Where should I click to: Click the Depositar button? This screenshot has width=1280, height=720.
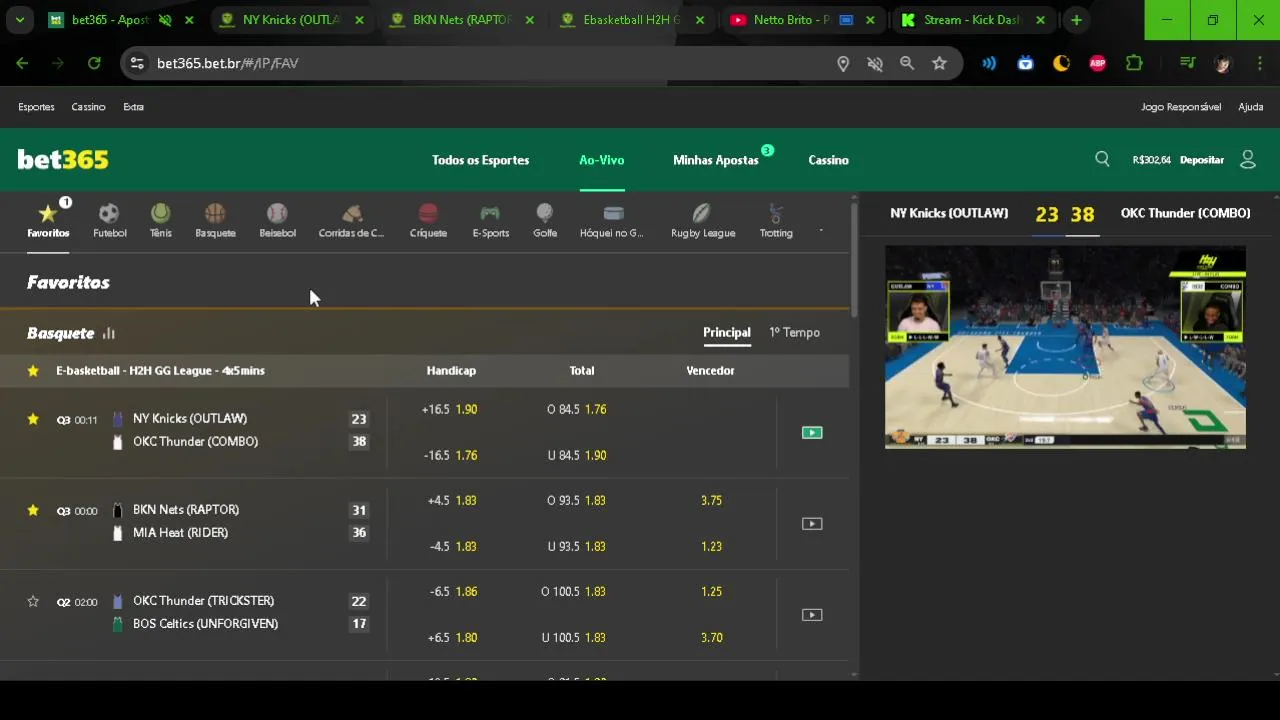1202,160
